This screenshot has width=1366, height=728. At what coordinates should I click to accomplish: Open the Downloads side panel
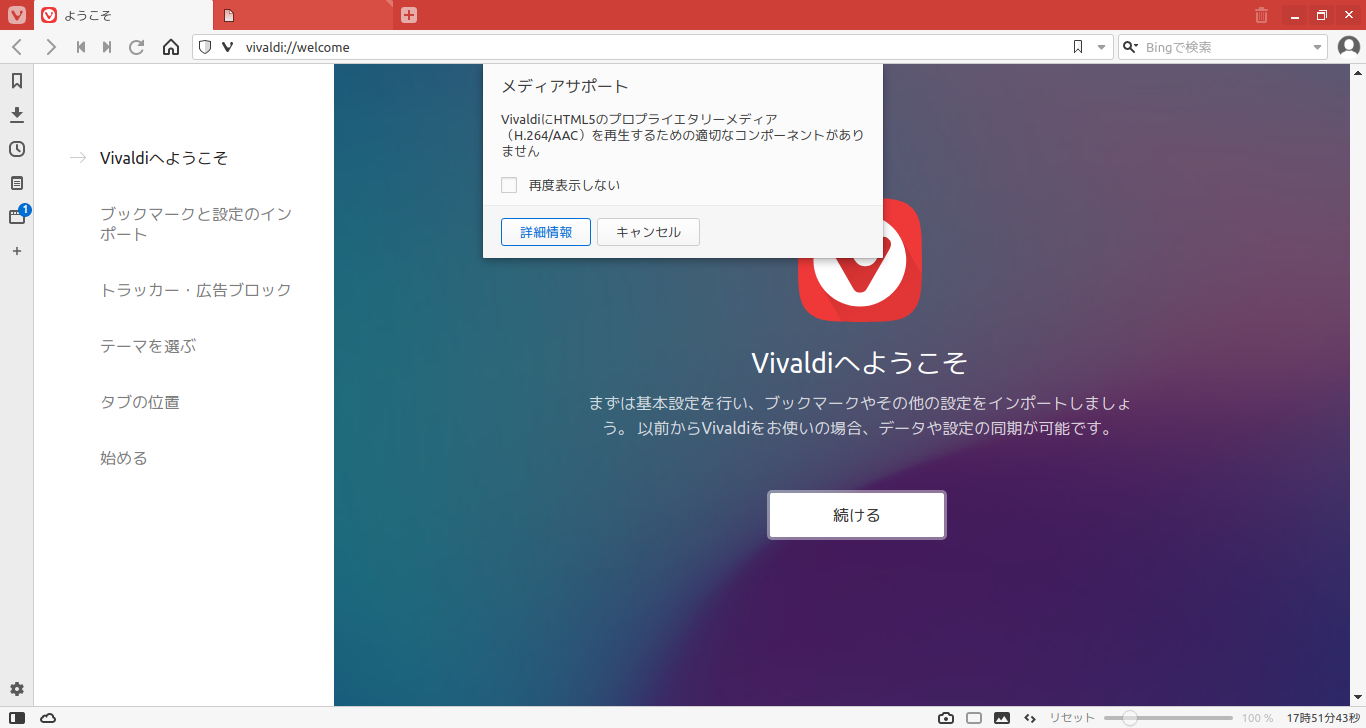coord(17,115)
